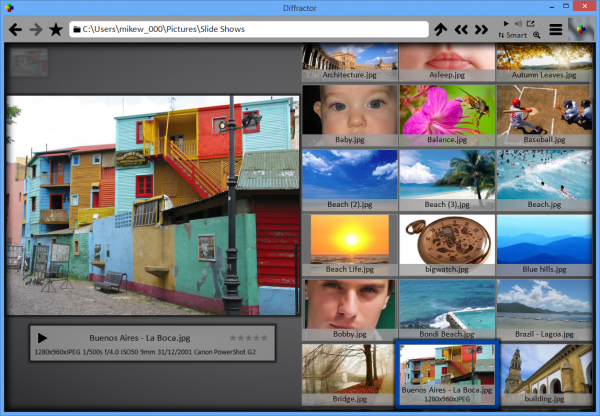Screen dimensions: 600x416
Task: Select the Asleep.jpg thumbnail
Action: click(x=447, y=62)
